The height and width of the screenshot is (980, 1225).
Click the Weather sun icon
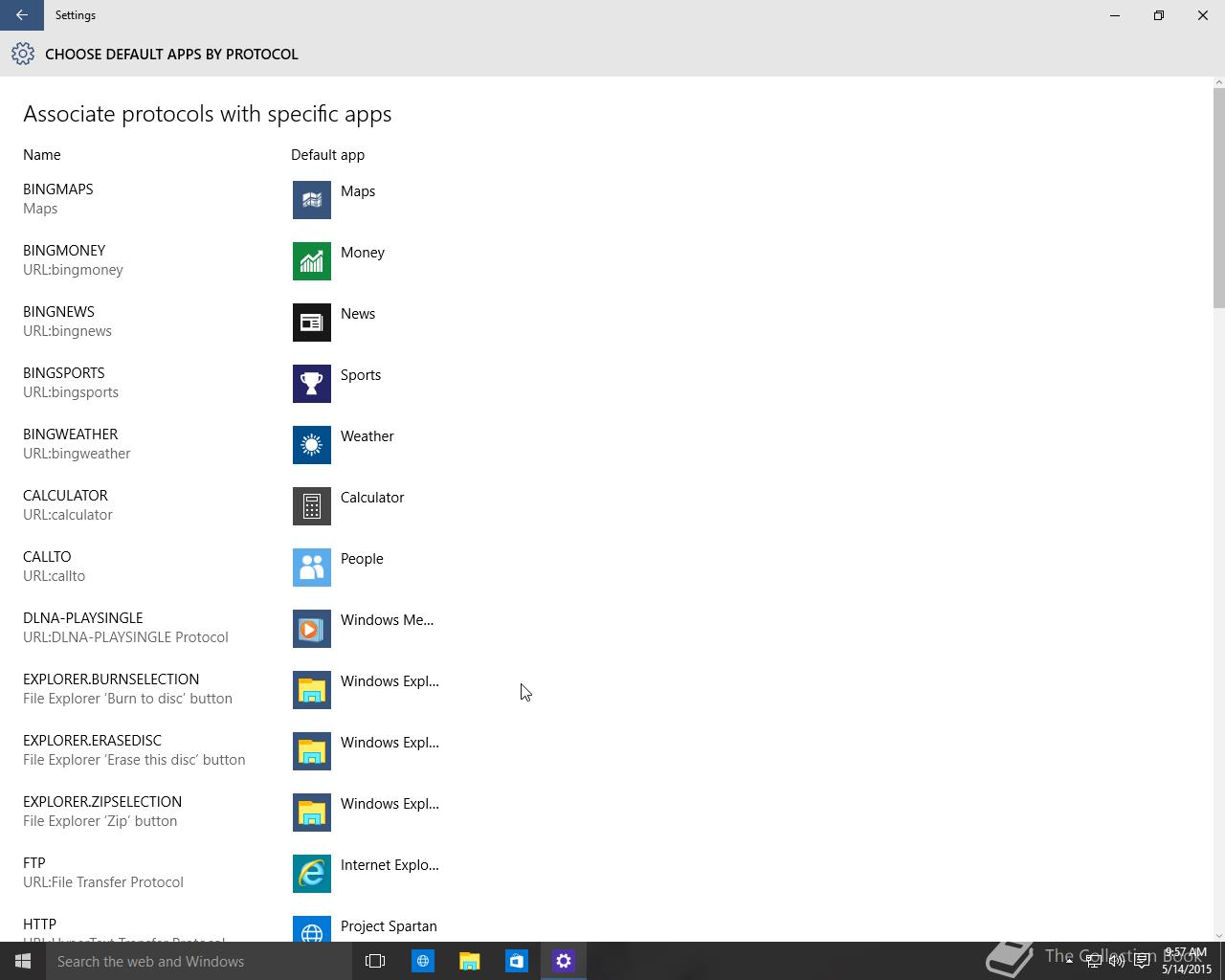[x=312, y=445]
